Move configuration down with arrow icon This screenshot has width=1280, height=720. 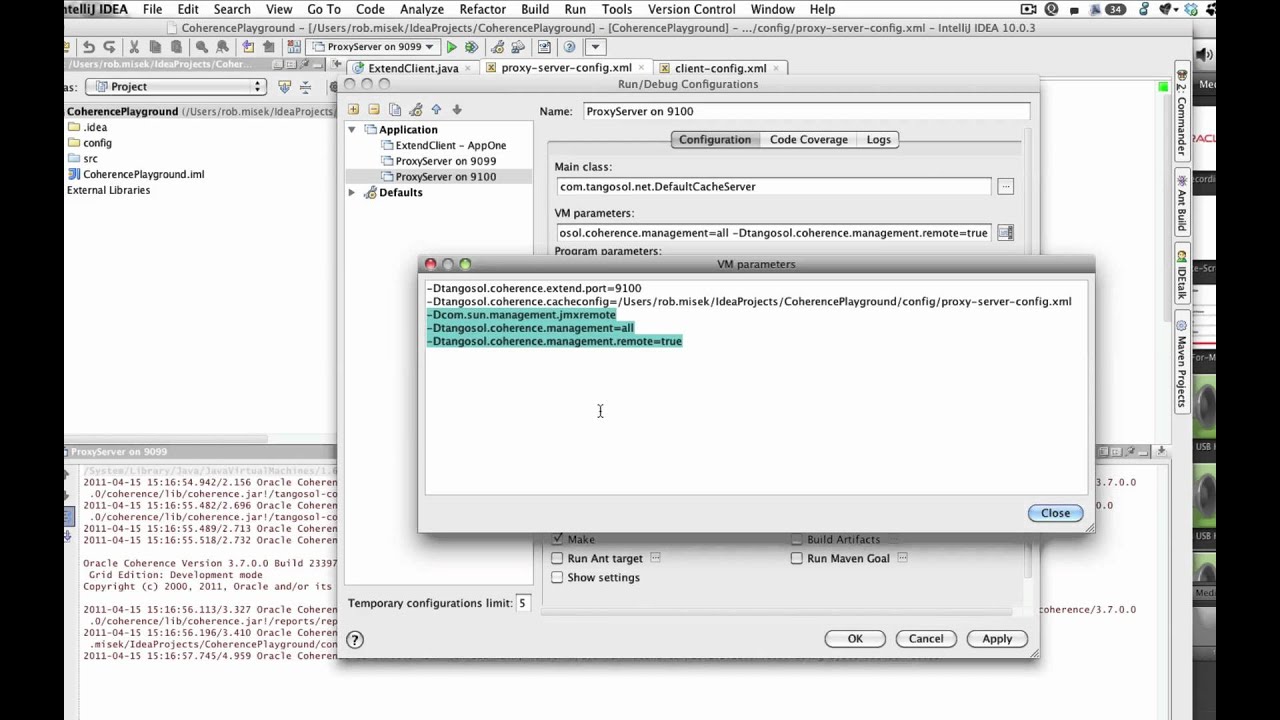coord(457,110)
